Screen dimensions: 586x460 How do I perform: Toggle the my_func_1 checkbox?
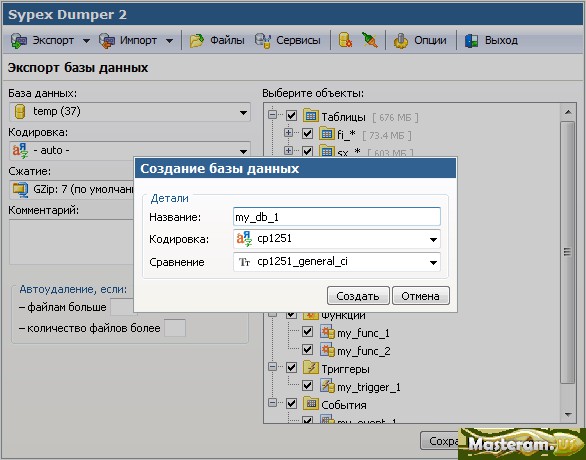[307, 332]
